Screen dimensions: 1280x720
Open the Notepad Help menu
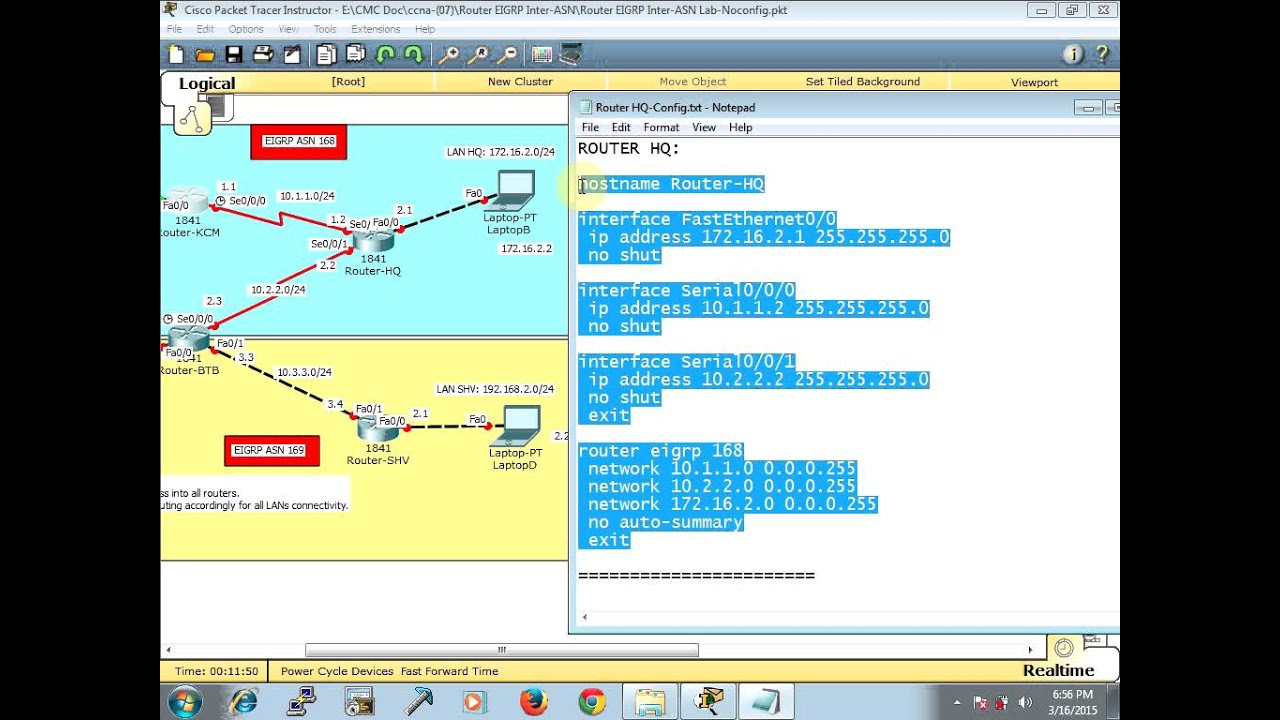click(x=740, y=127)
